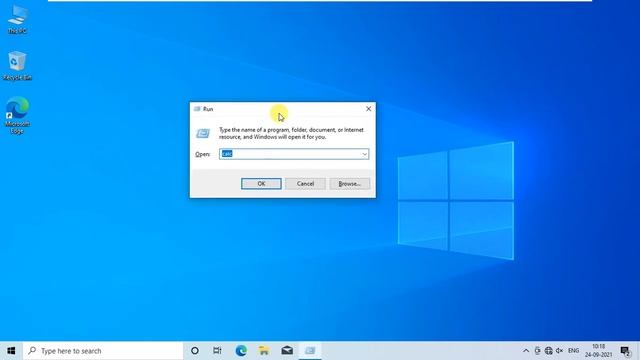Open Mail app from taskbar
The image size is (640, 360).
click(x=287, y=351)
